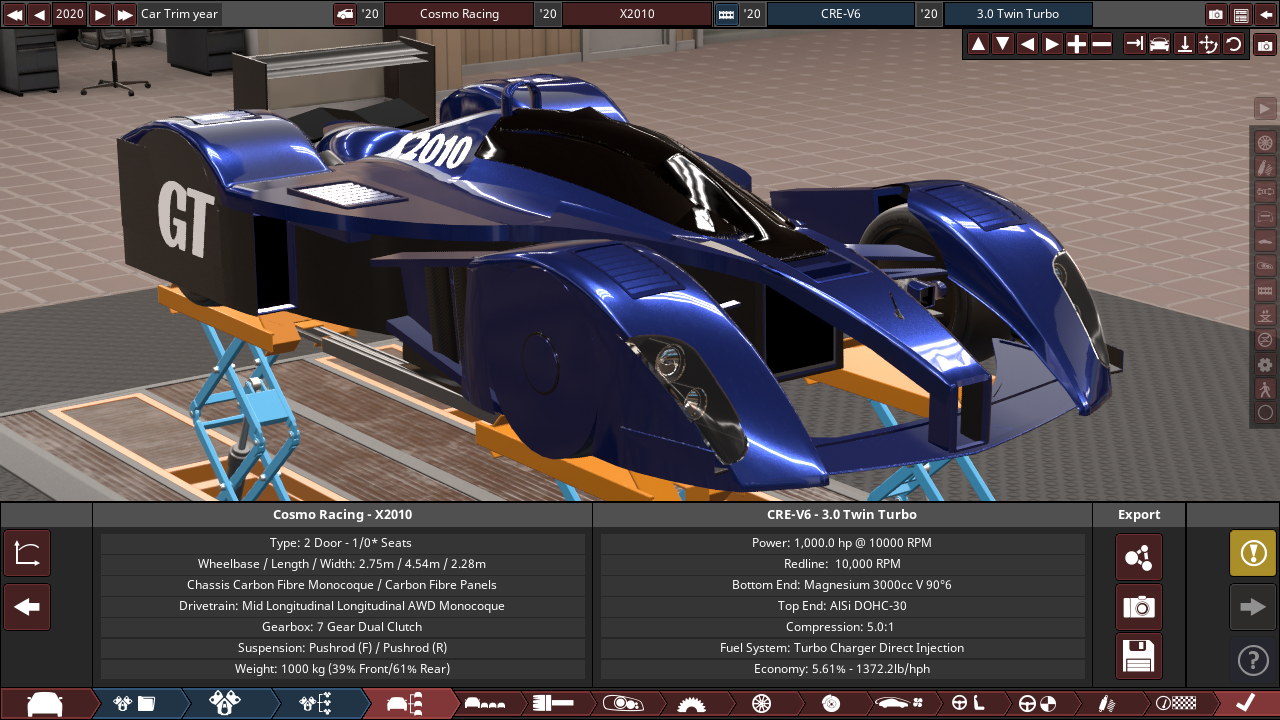This screenshot has height=720, width=1280.
Task: Open the gearbox half-gear tab
Action: click(x=691, y=704)
